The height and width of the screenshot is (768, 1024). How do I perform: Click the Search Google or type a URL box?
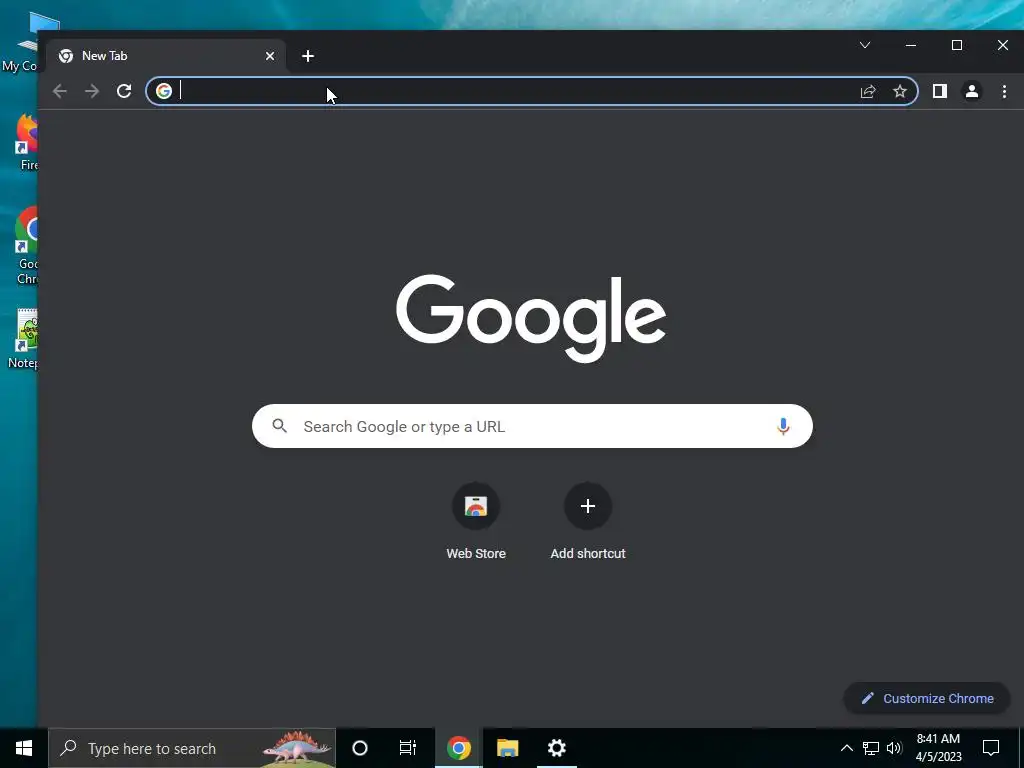coord(532,426)
